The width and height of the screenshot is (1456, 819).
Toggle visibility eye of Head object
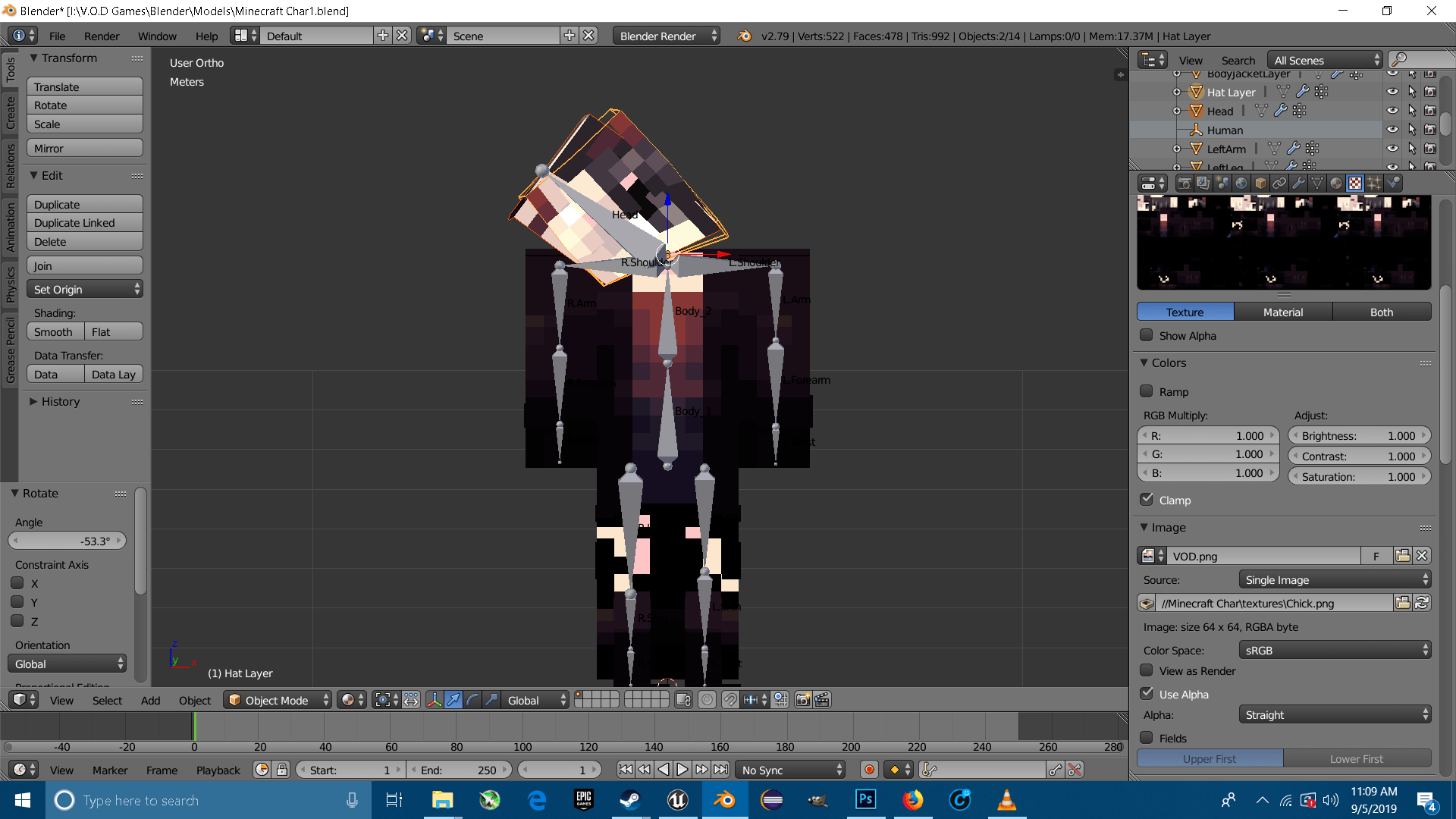(x=1392, y=111)
